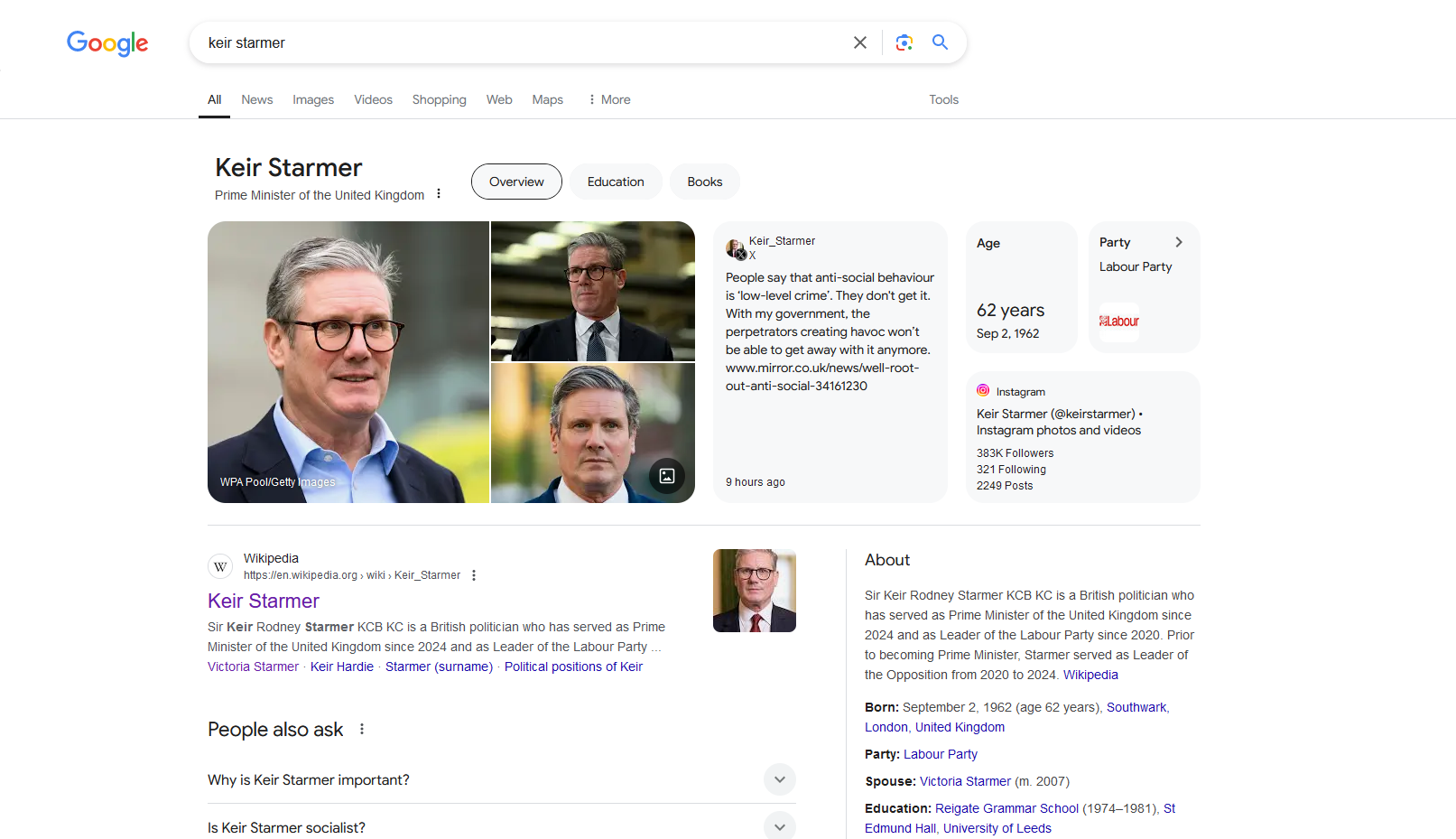Expand 'Is Keir Starmer socialist?' question
1456x839 pixels.
click(x=779, y=826)
